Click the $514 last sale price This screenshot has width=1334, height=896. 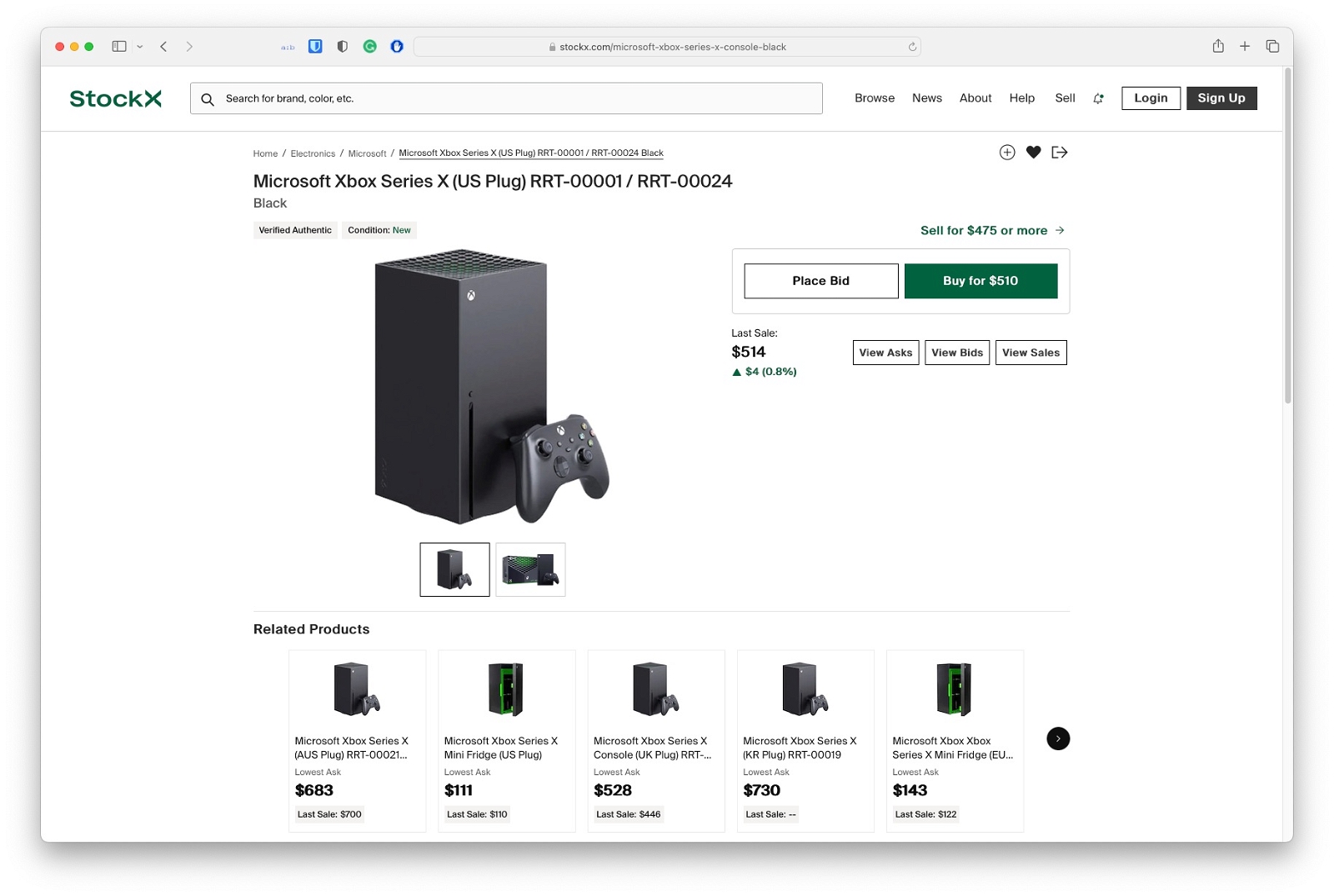pos(748,352)
